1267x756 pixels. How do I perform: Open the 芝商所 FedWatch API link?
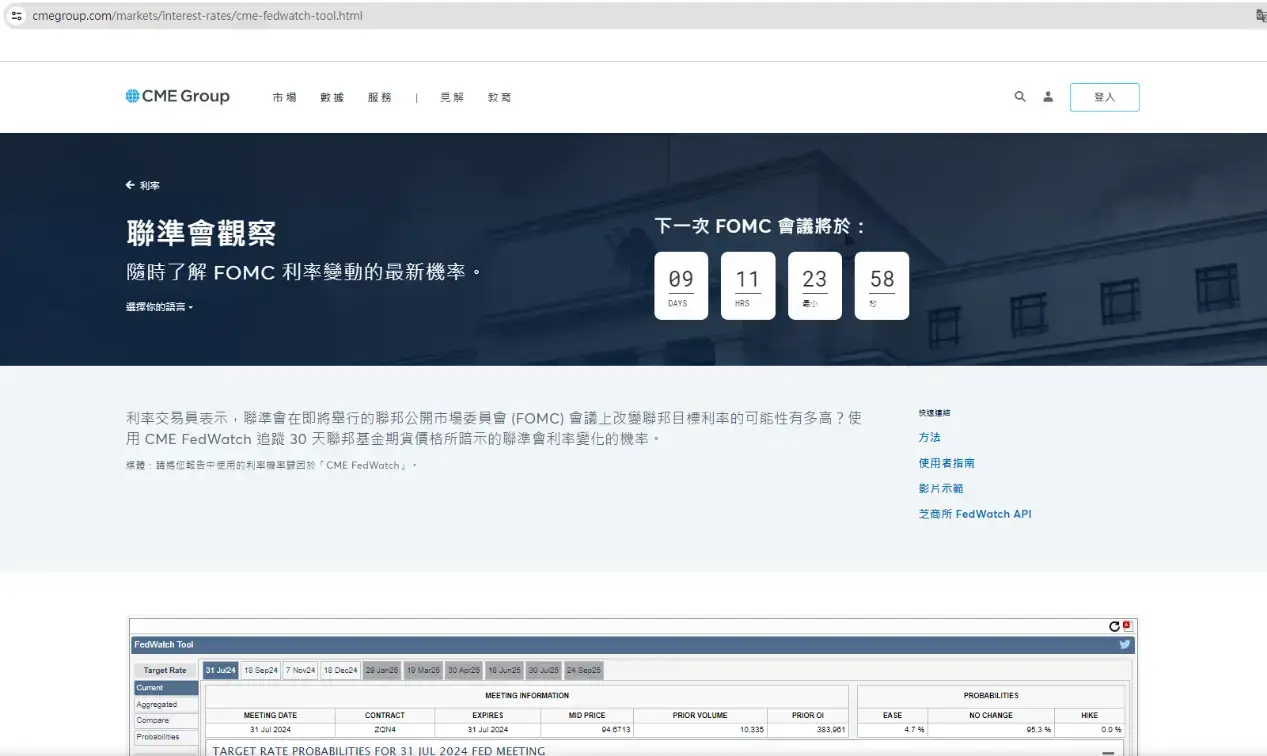pyautogui.click(x=974, y=513)
